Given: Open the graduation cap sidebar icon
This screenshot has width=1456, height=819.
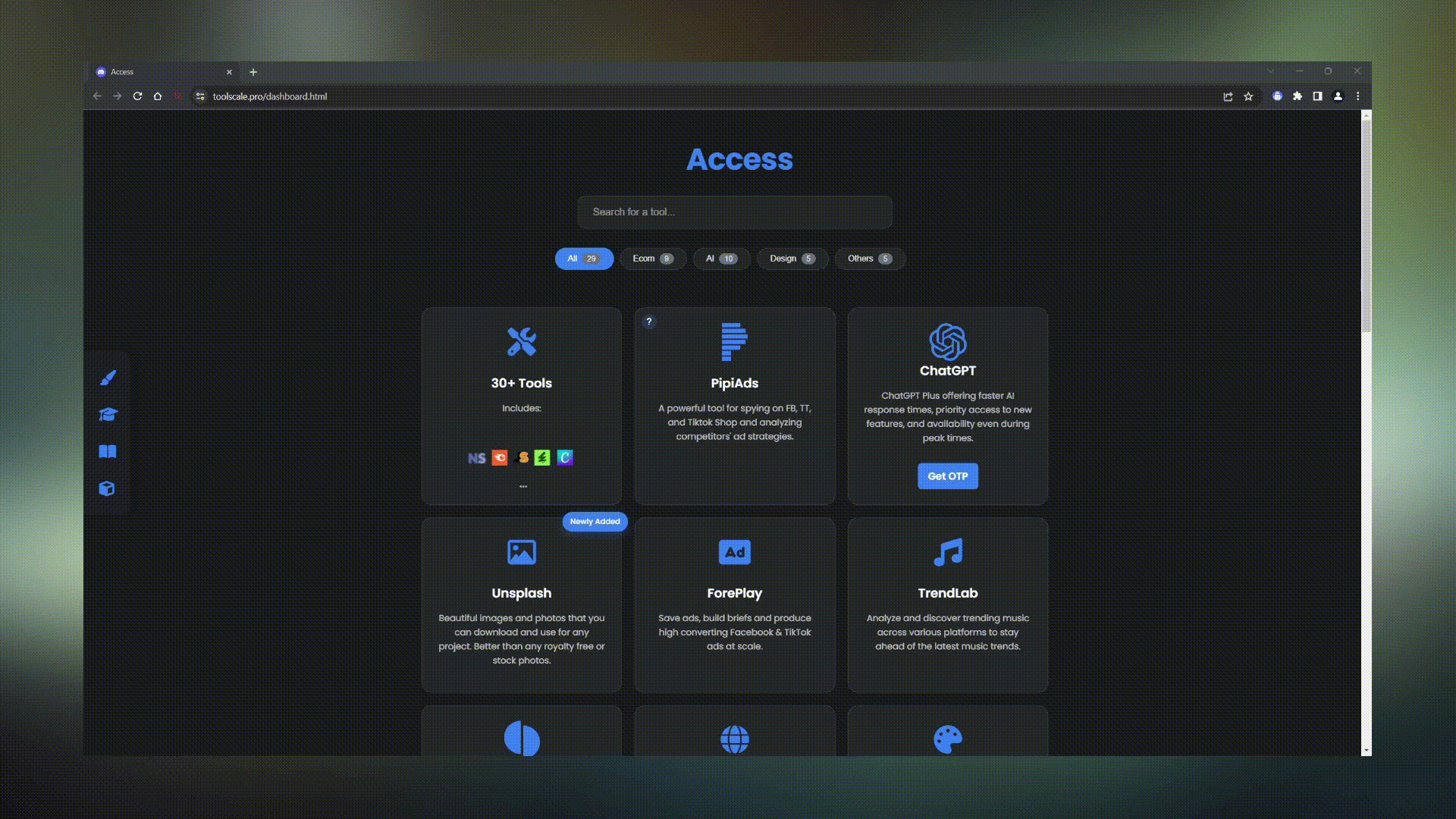Looking at the screenshot, I should click(x=108, y=415).
